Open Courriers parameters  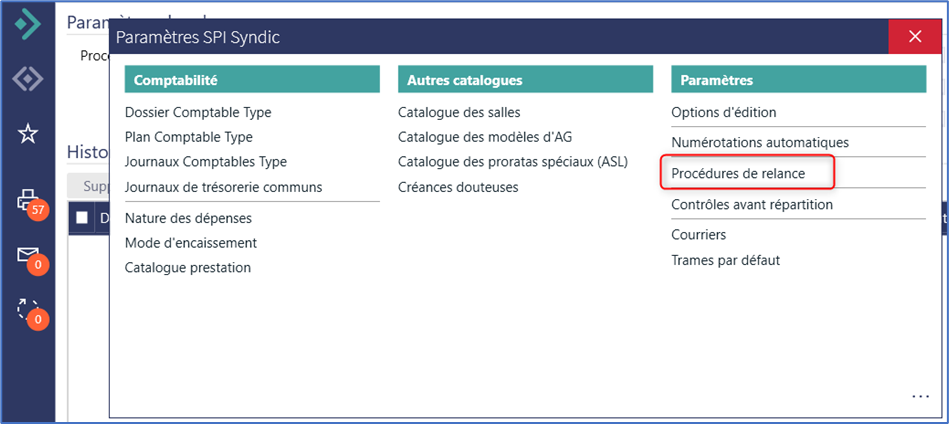click(698, 235)
